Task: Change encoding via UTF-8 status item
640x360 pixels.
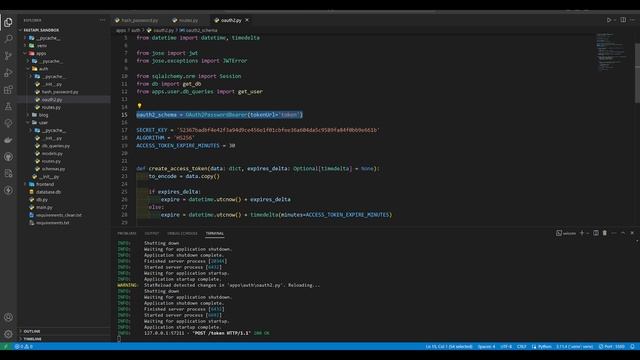Action: pyautogui.click(x=506, y=347)
